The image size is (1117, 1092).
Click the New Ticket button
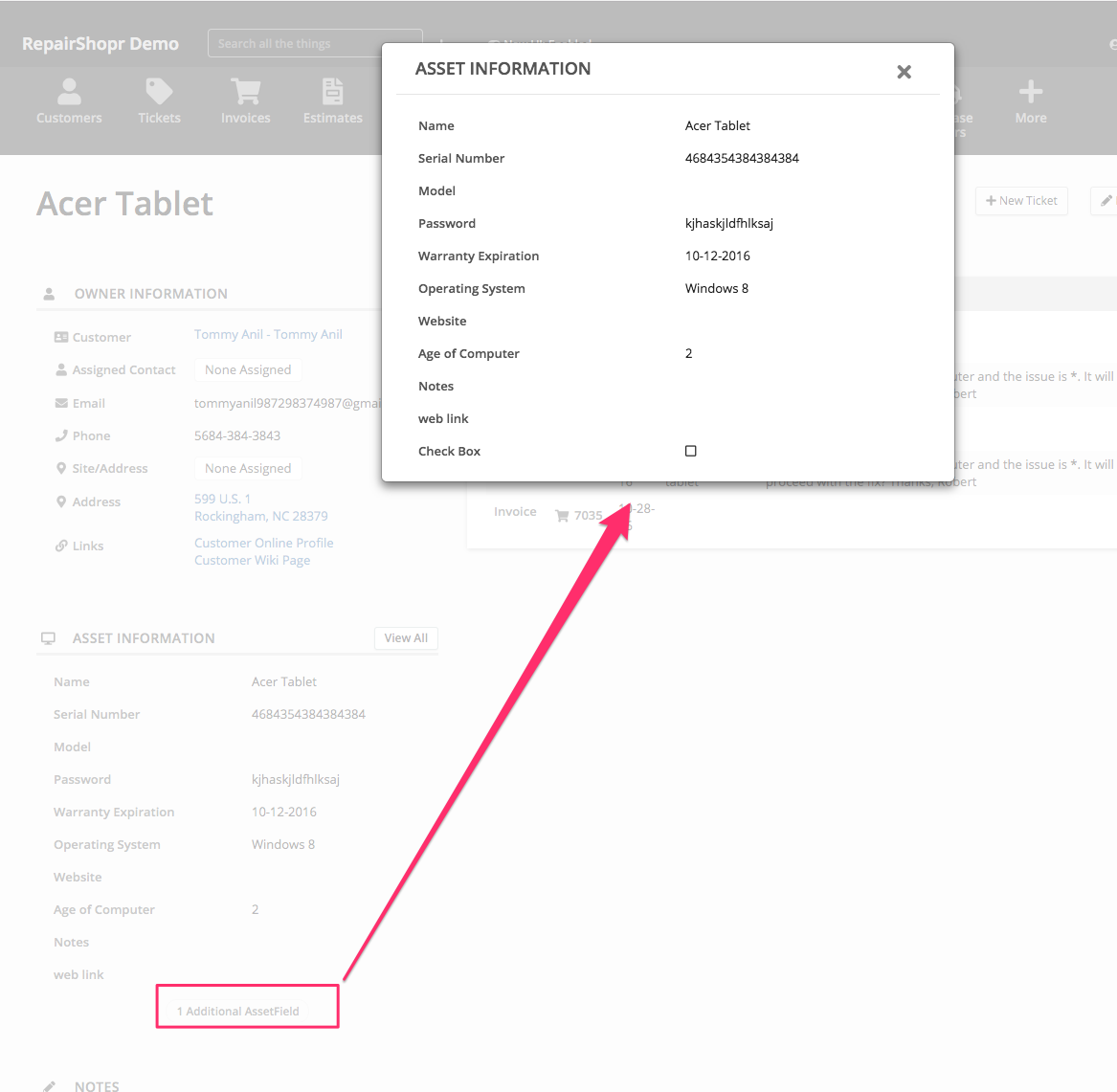pyautogui.click(x=1021, y=201)
